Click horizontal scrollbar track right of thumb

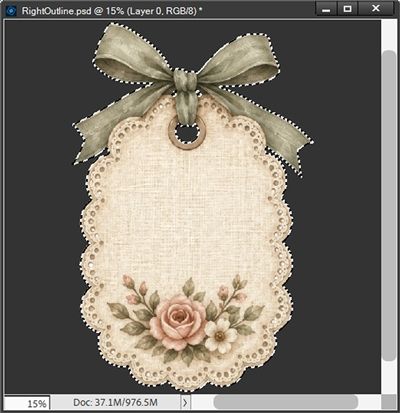[369, 402]
